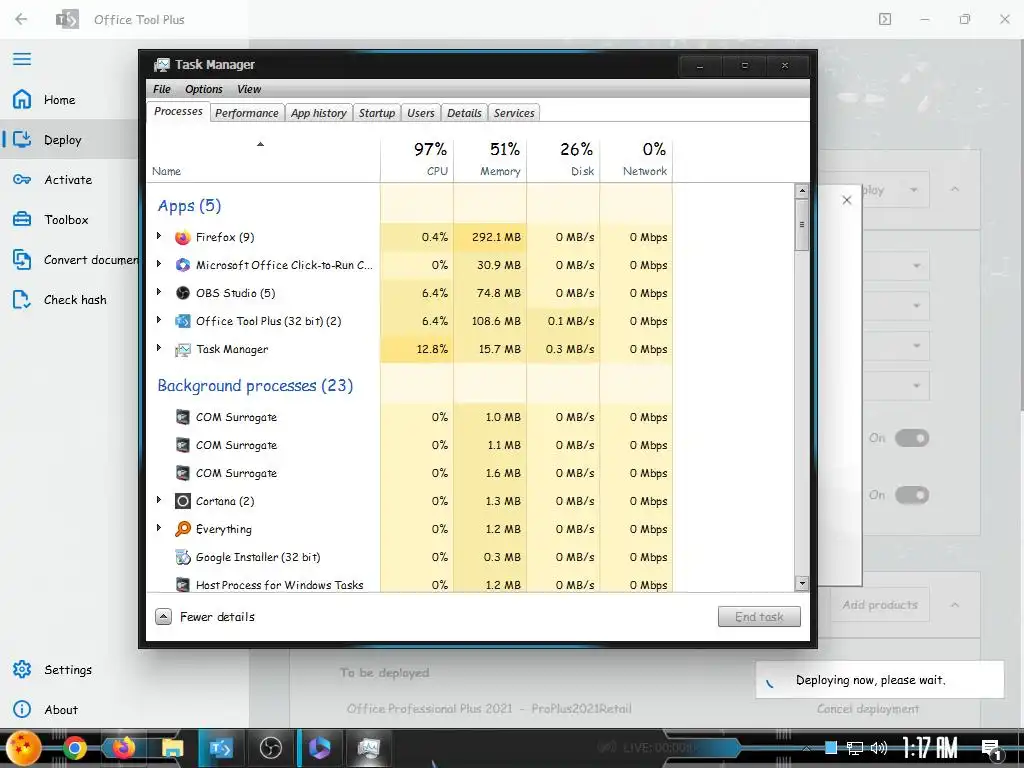
Task: Click scrollbar up arrow in process list
Action: coord(802,191)
